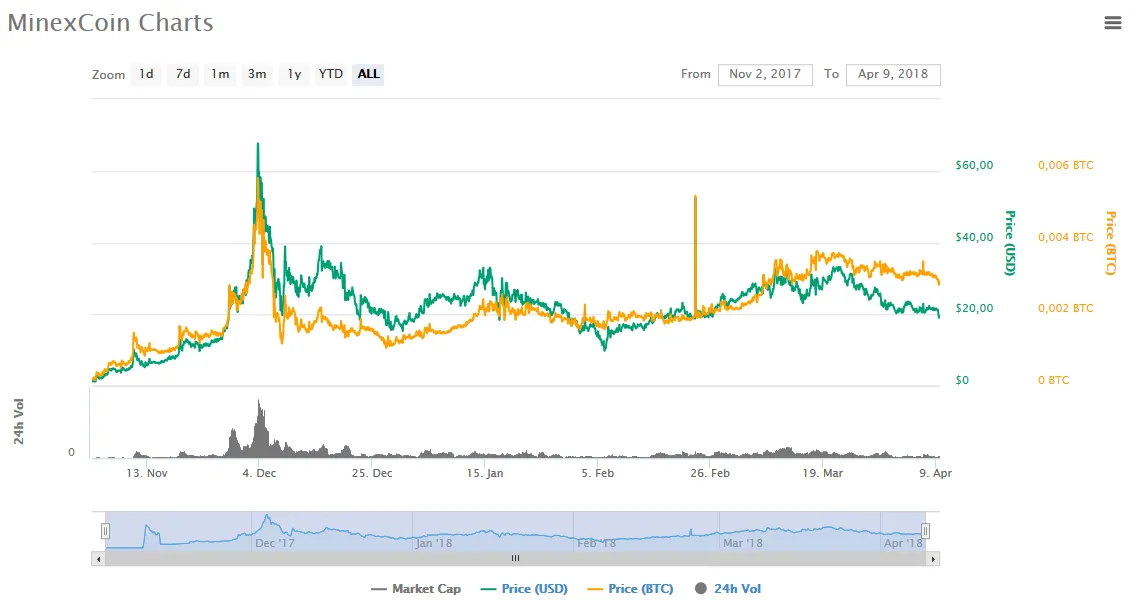1136x605 pixels.
Task: Click the 24h Vol axis title
Action: pyautogui.click(x=19, y=421)
